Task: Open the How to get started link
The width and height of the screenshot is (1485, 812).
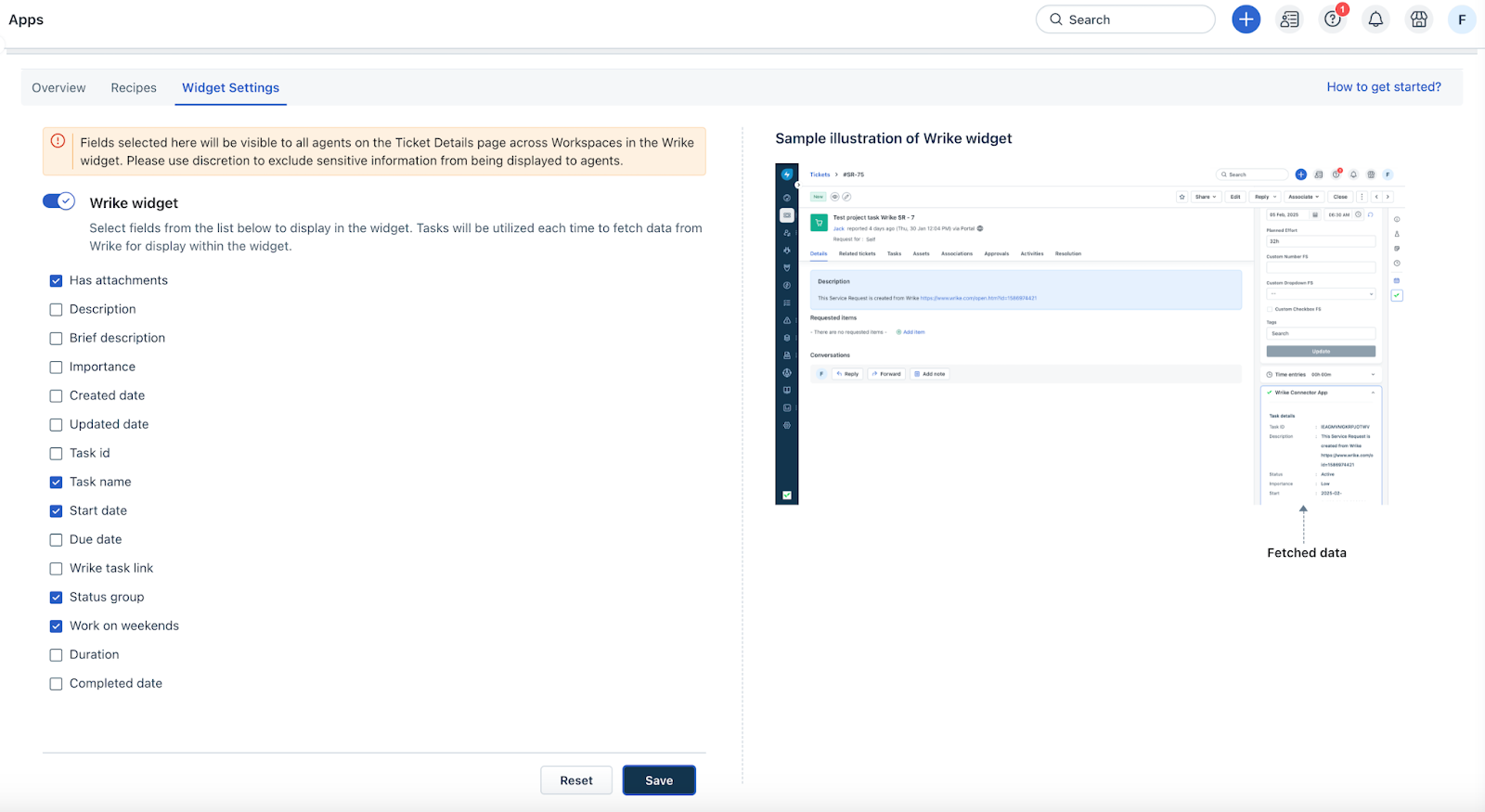Action: (x=1384, y=86)
